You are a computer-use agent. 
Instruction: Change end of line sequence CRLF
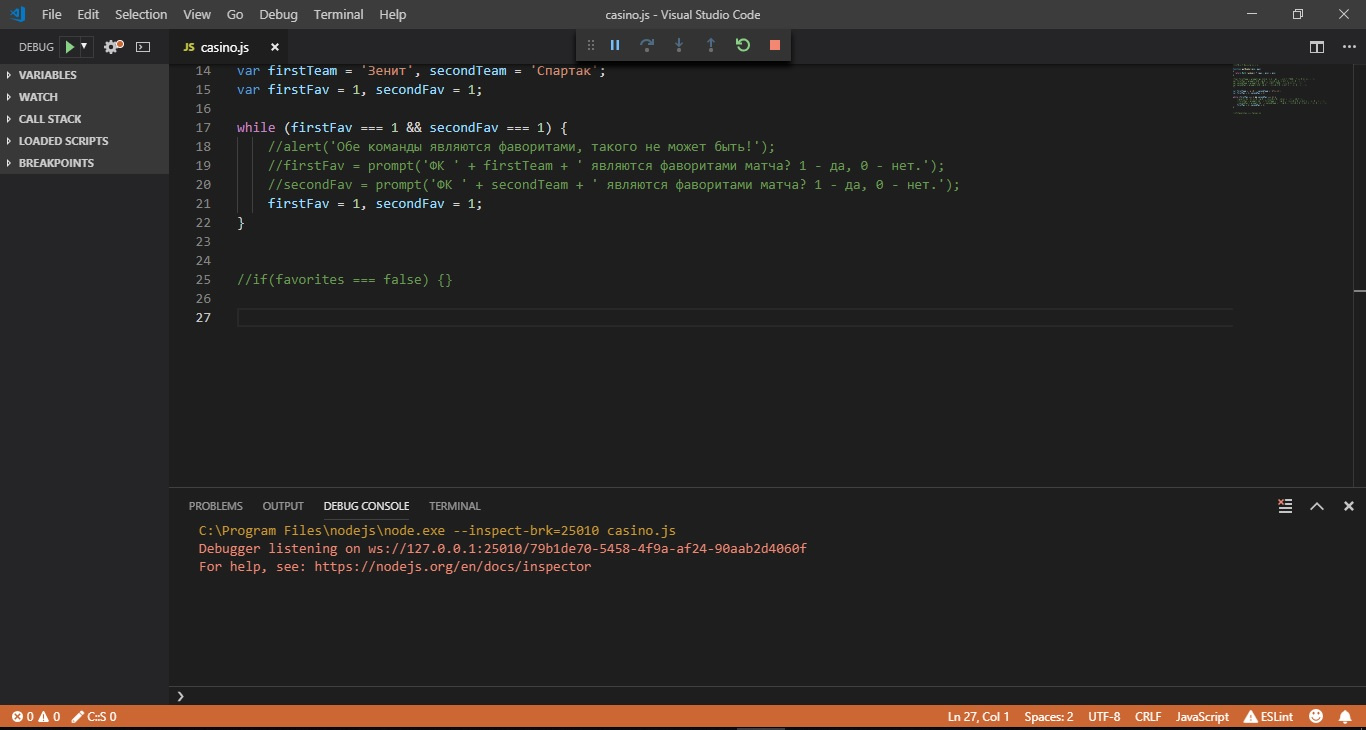(1148, 717)
